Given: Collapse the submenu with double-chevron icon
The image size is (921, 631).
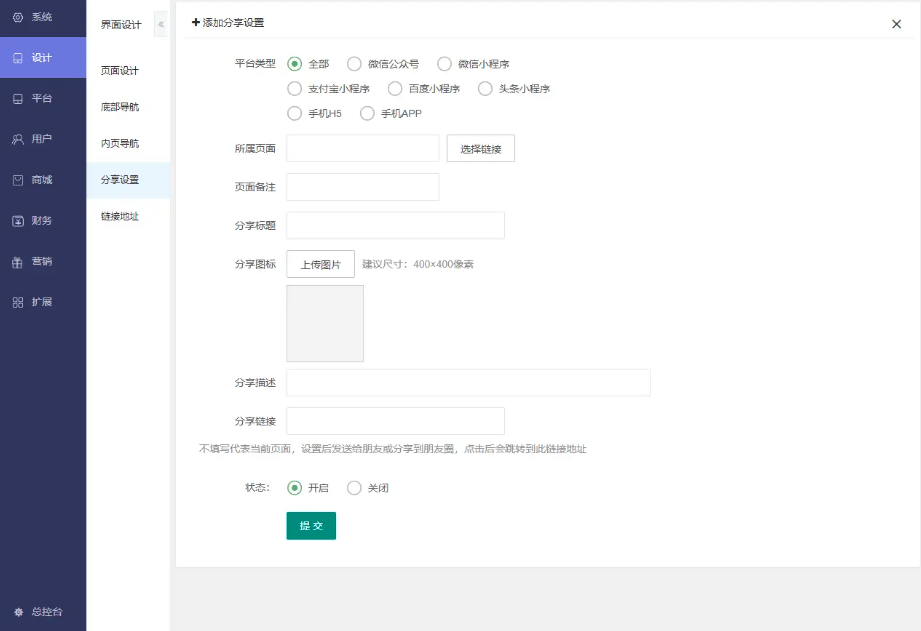Looking at the screenshot, I should click(x=161, y=24).
